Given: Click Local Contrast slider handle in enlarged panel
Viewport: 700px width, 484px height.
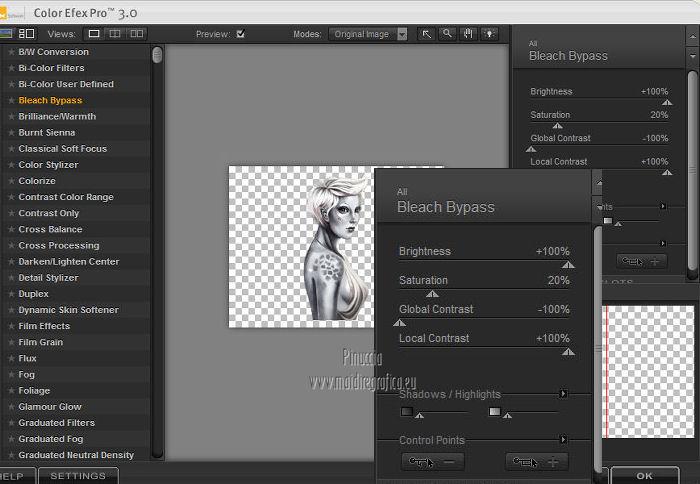Looking at the screenshot, I should tap(568, 352).
